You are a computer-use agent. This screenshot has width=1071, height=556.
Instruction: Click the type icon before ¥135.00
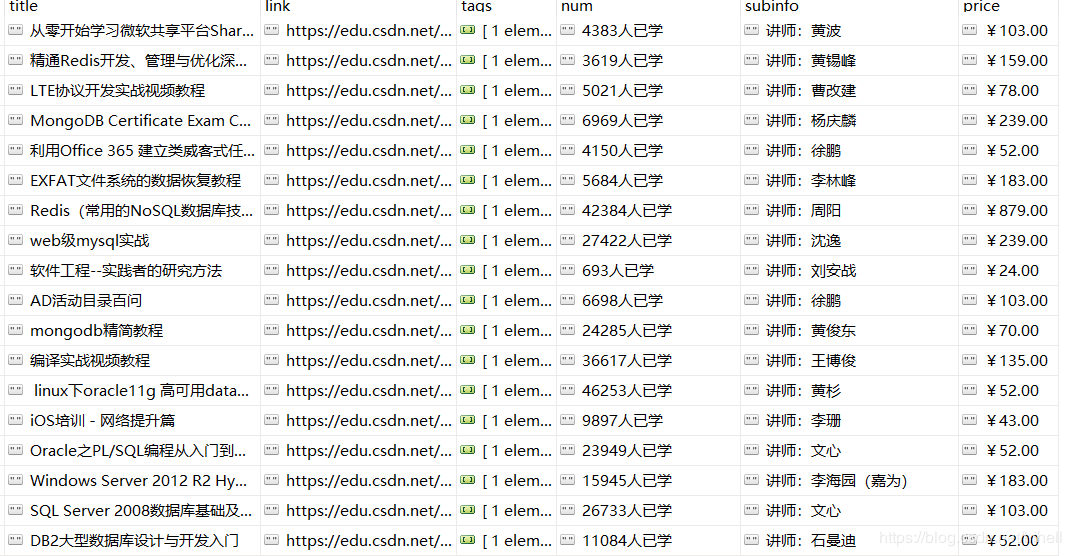[x=969, y=361]
